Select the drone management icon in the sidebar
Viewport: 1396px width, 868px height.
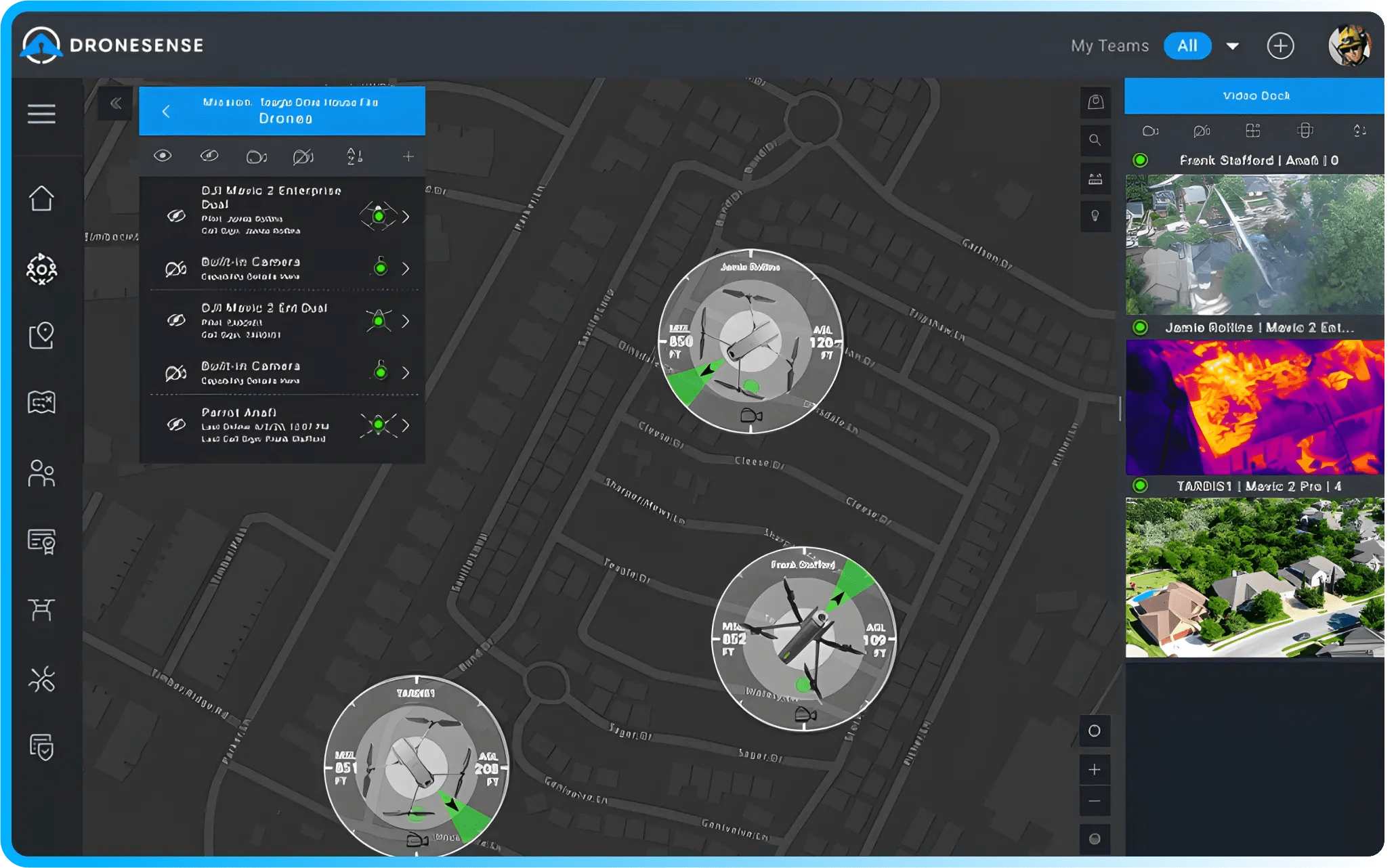[42, 609]
